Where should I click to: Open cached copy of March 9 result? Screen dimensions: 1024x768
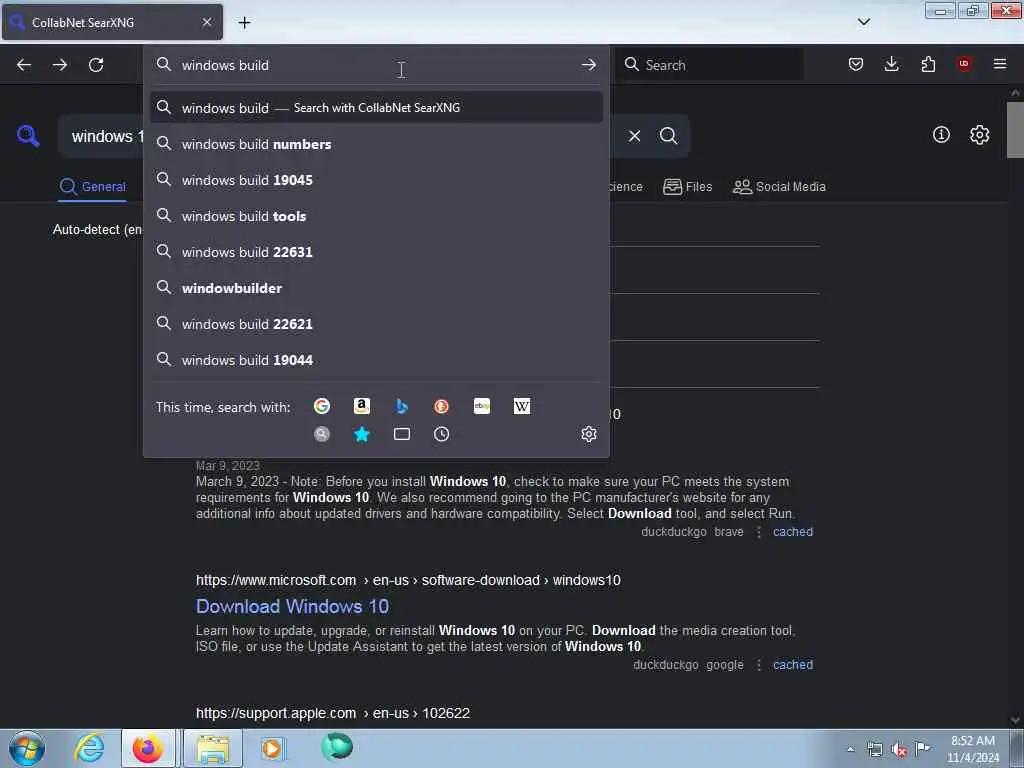tap(793, 532)
